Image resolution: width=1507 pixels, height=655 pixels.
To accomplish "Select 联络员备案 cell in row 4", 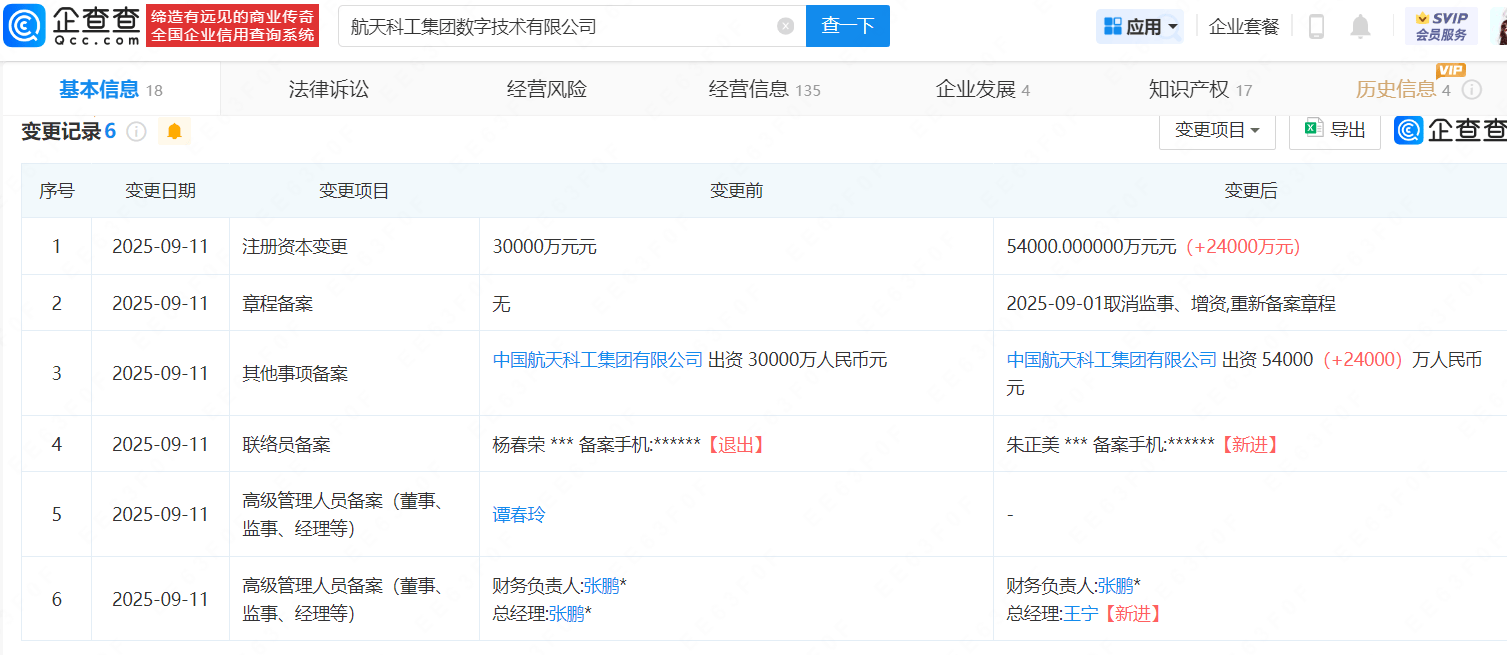I will pyautogui.click(x=354, y=444).
